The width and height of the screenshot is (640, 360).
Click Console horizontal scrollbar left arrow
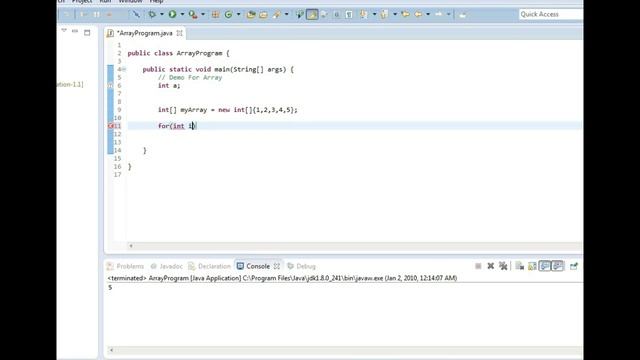coord(111,350)
